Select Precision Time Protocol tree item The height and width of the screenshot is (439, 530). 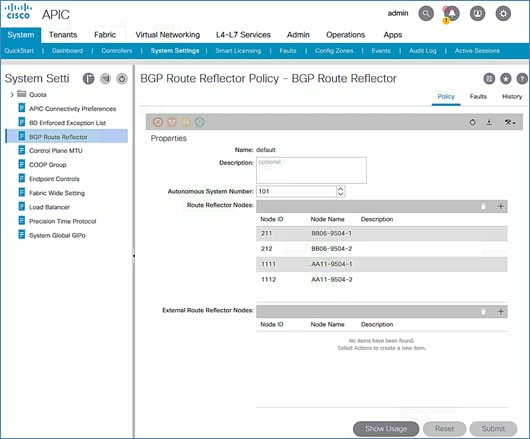[x=63, y=221]
